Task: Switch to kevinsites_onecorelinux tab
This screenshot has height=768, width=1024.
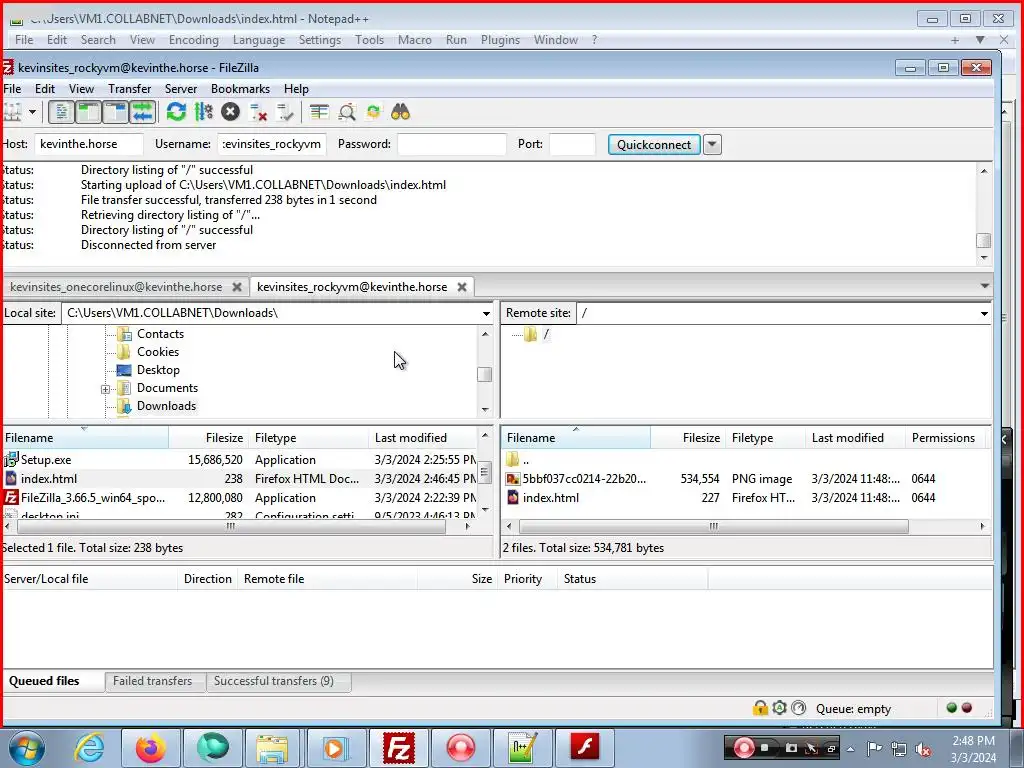Action: [116, 287]
